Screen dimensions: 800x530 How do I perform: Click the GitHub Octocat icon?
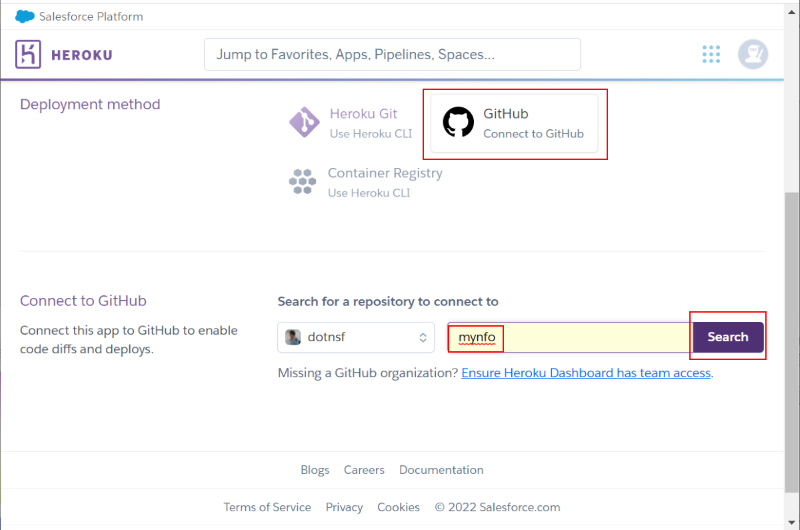pos(458,122)
